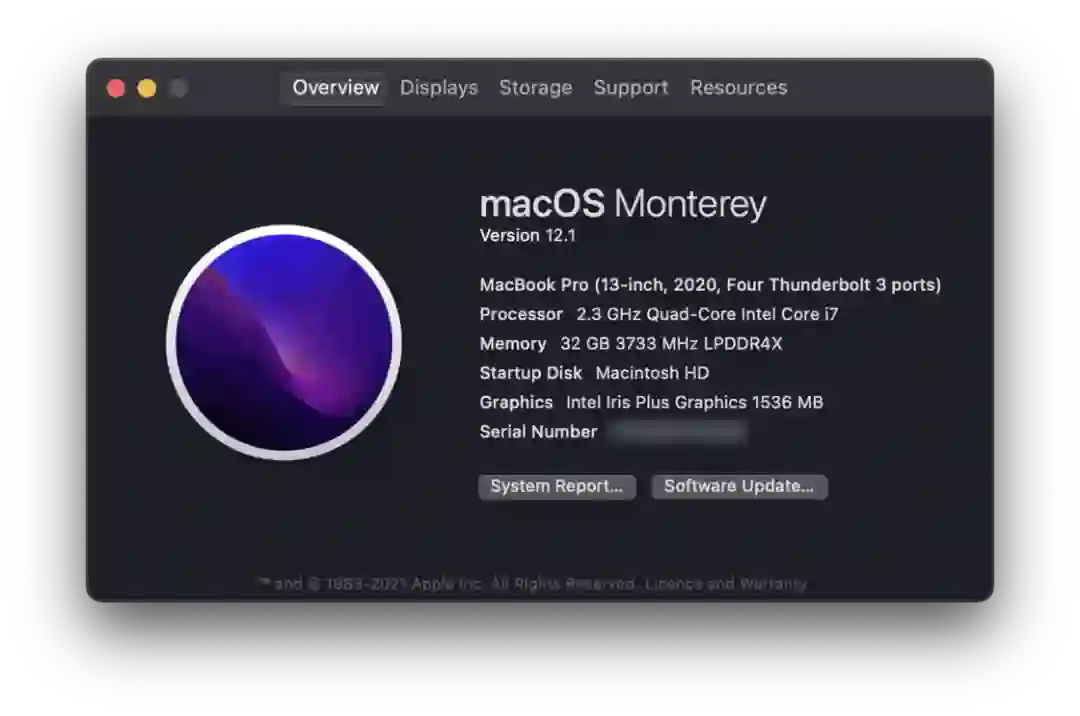Screen dimensions: 1080x716
Task: Click the MacBook Pro model name line
Action: 710,284
